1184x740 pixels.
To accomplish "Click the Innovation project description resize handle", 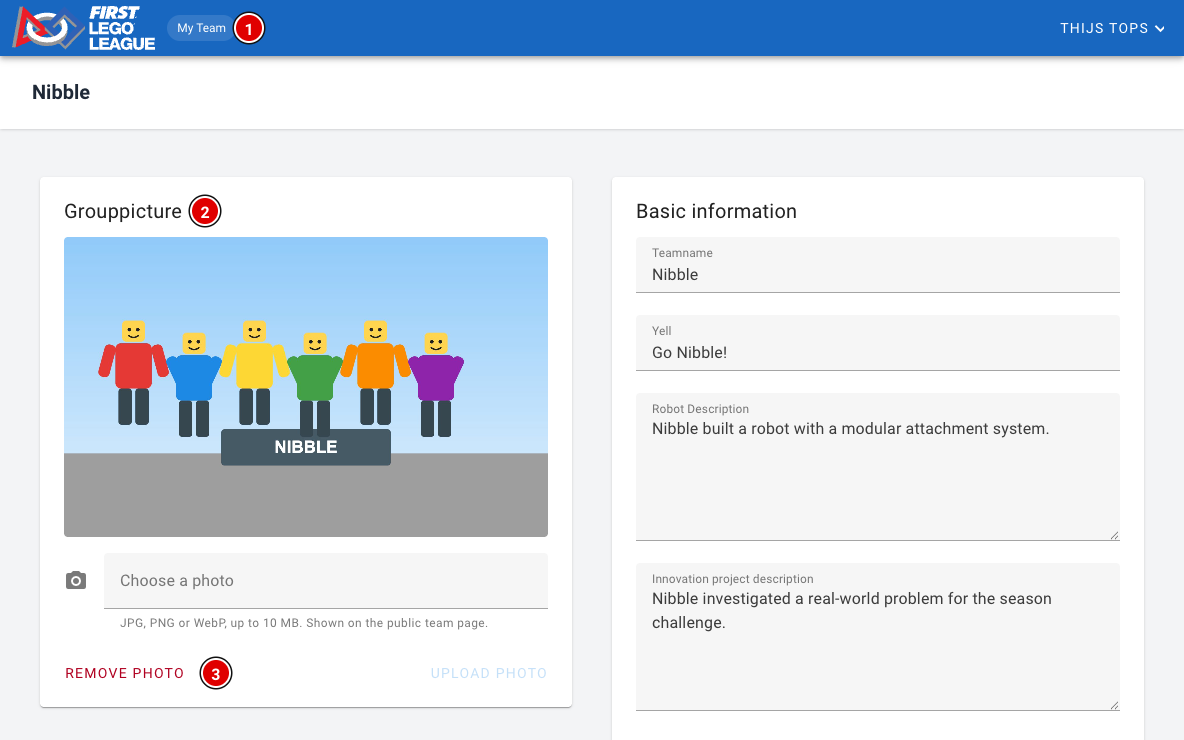I will (x=1115, y=705).
